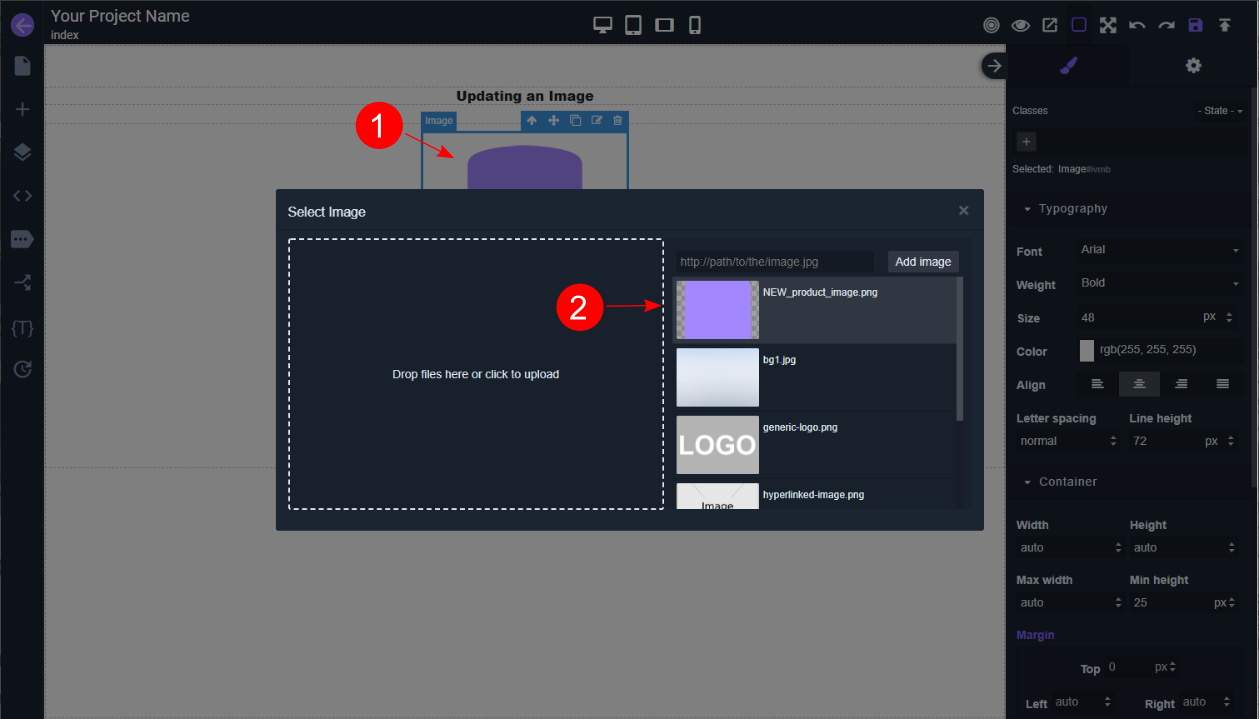Click the undo arrow icon

(x=1137, y=25)
